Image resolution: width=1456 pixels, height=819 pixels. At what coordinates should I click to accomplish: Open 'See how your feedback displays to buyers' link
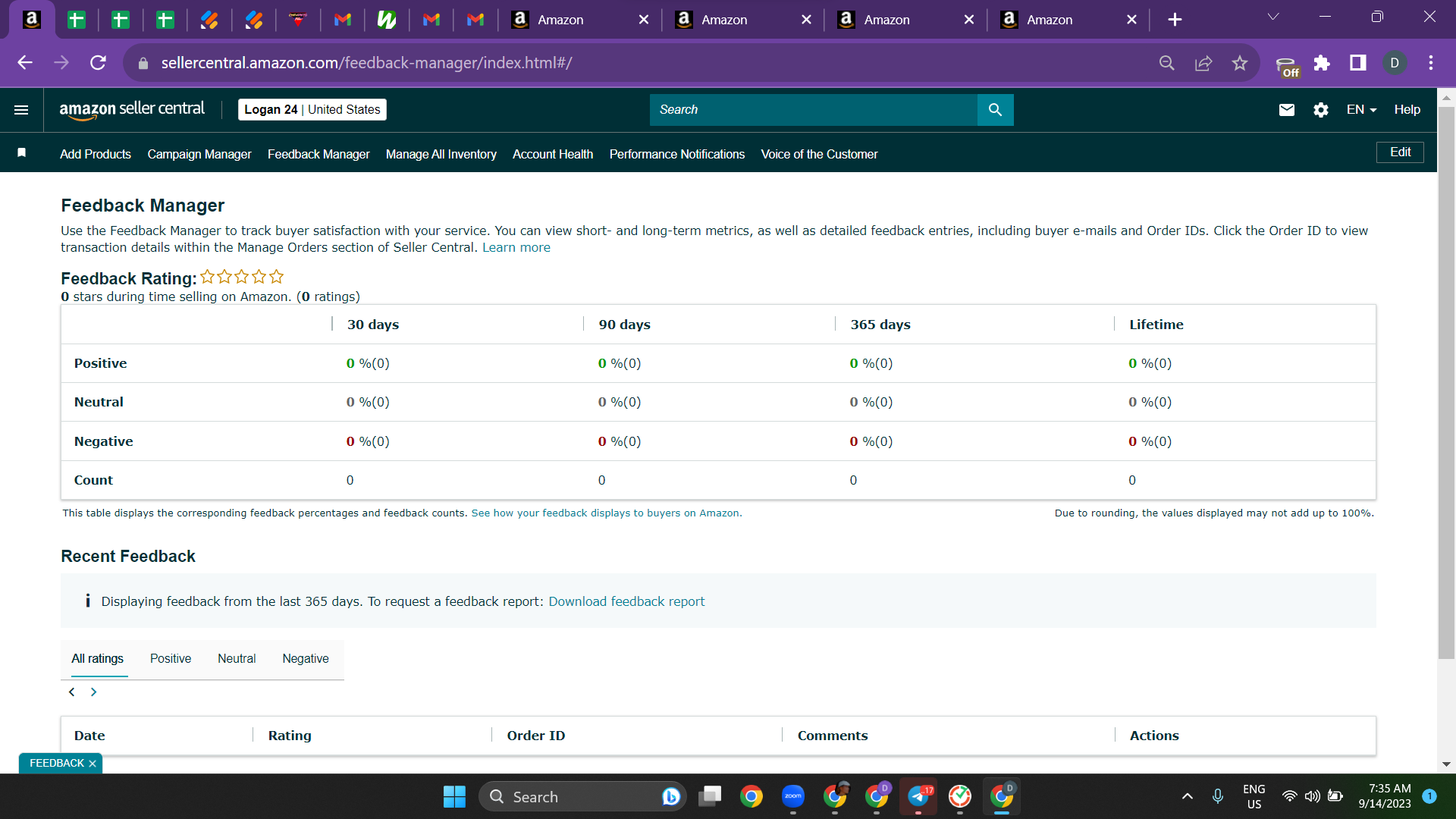pyautogui.click(x=607, y=513)
